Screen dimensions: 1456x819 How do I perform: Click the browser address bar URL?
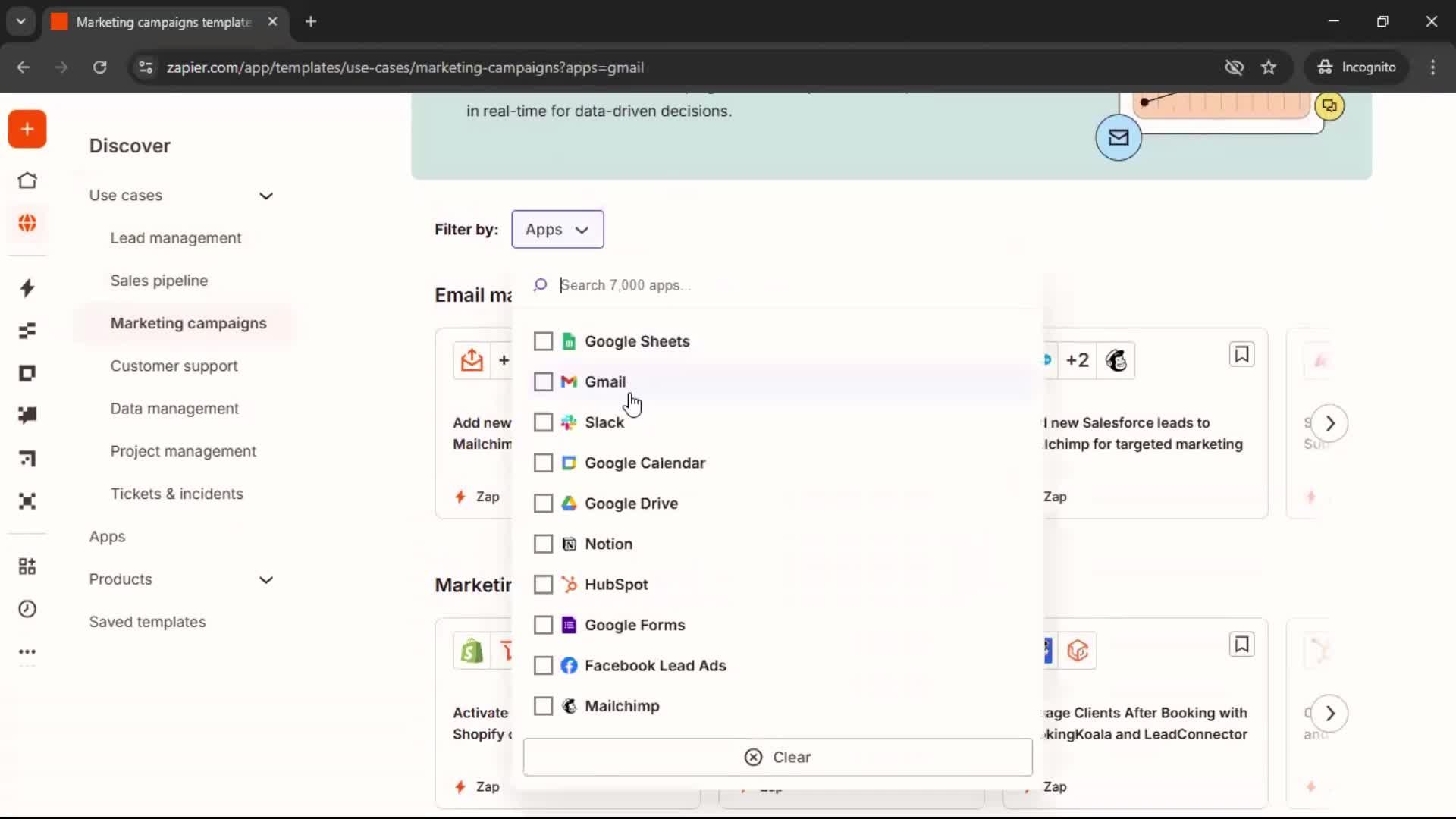click(405, 67)
